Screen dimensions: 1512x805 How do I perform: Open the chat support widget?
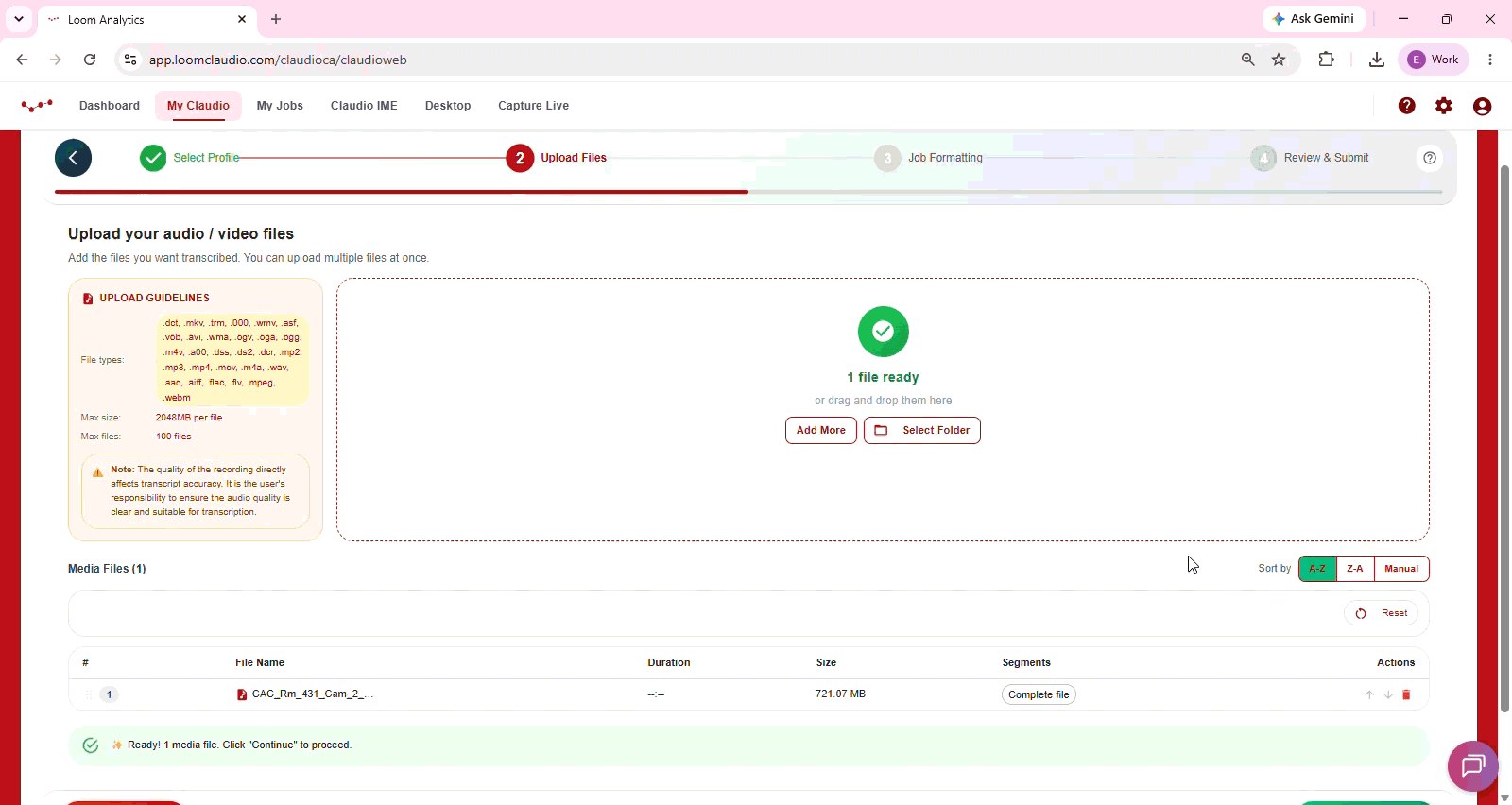tap(1472, 765)
